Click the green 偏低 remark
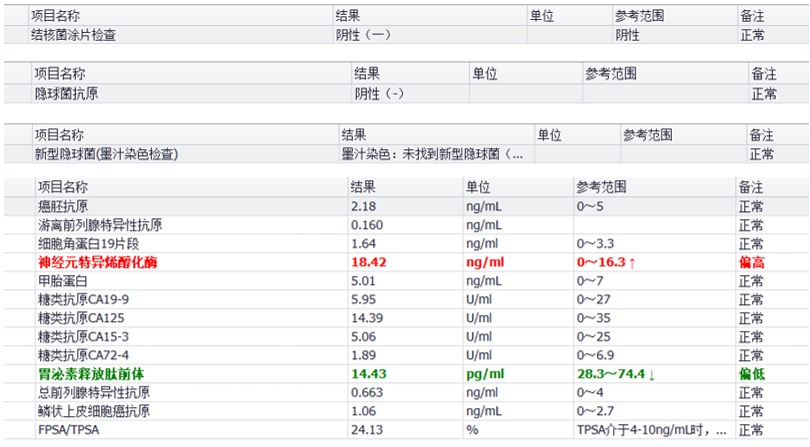Image resolution: width=810 pixels, height=447 pixels. coord(752,374)
